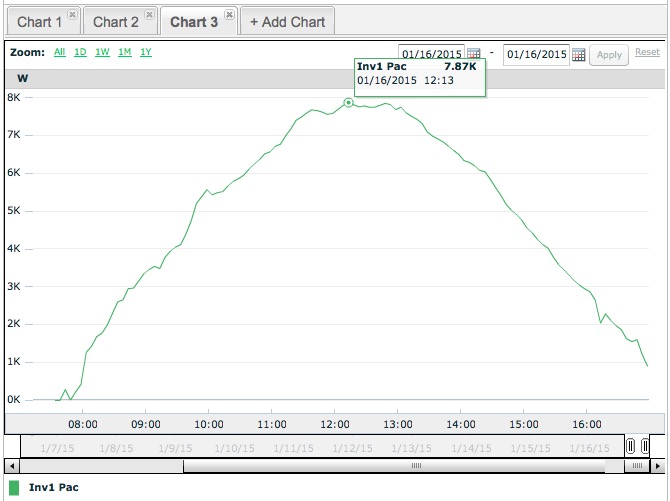Click into the start date field
The image size is (670, 501).
(x=432, y=54)
